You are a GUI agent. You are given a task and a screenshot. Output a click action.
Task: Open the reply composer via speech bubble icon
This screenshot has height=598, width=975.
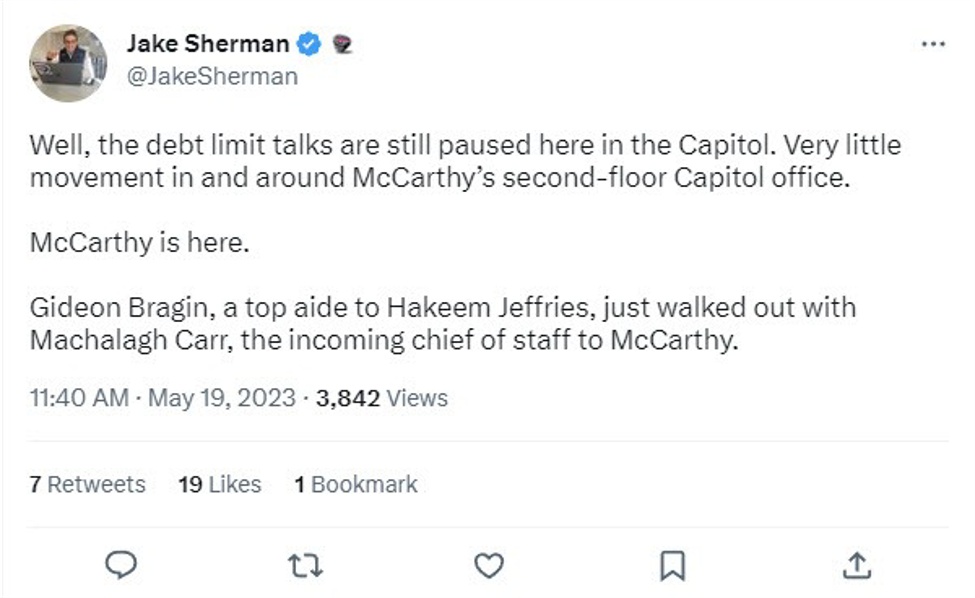[x=120, y=565]
